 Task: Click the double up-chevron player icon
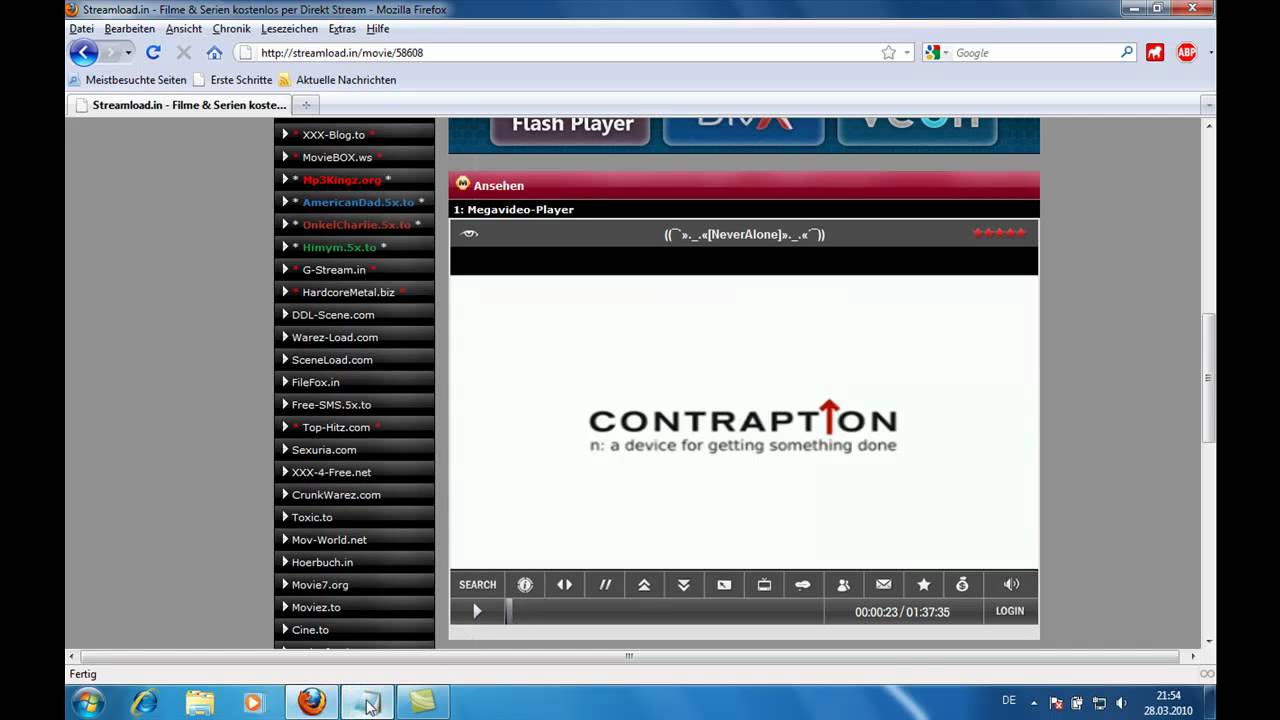tap(645, 585)
